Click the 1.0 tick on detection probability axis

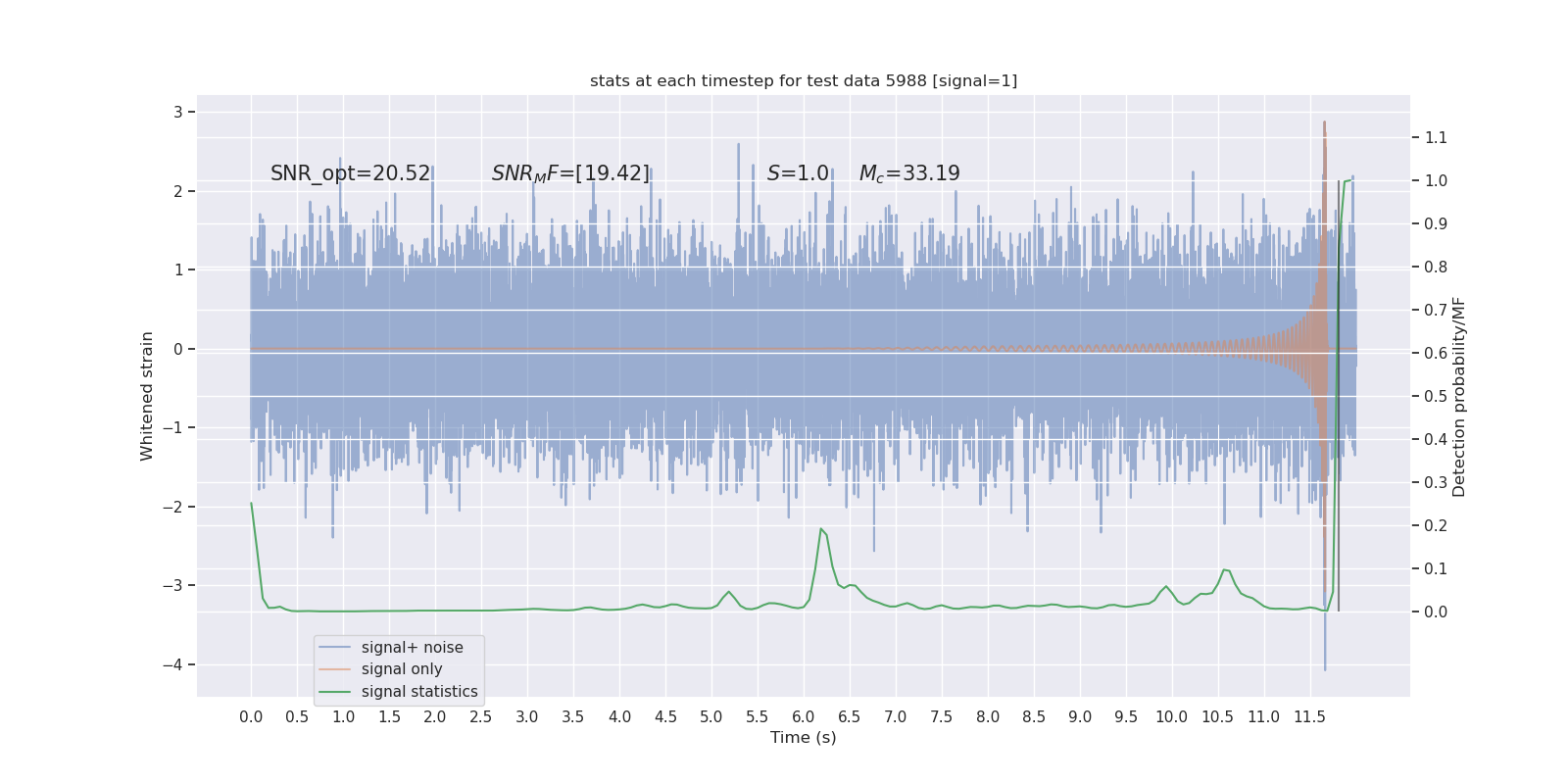[x=1436, y=181]
